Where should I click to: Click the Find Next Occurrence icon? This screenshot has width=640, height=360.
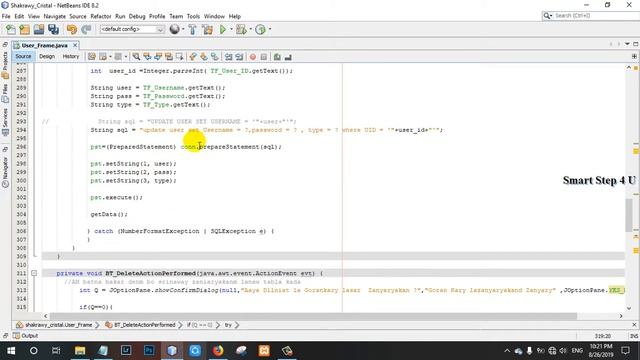158,57
